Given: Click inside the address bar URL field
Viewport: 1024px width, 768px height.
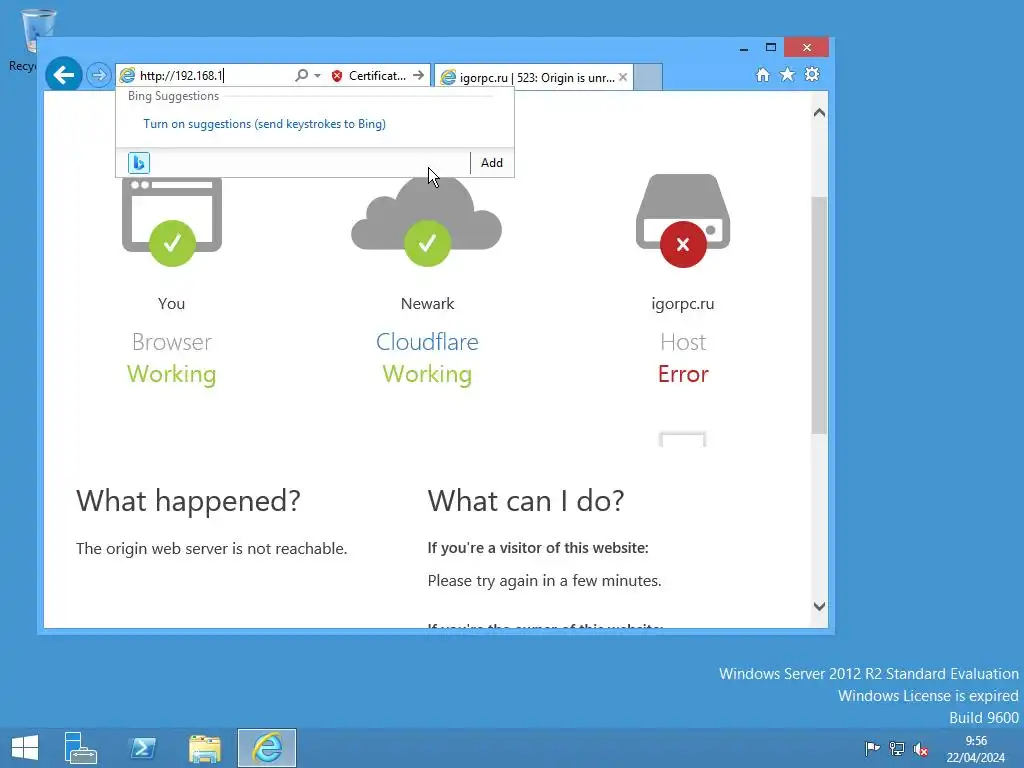Looking at the screenshot, I should [214, 76].
